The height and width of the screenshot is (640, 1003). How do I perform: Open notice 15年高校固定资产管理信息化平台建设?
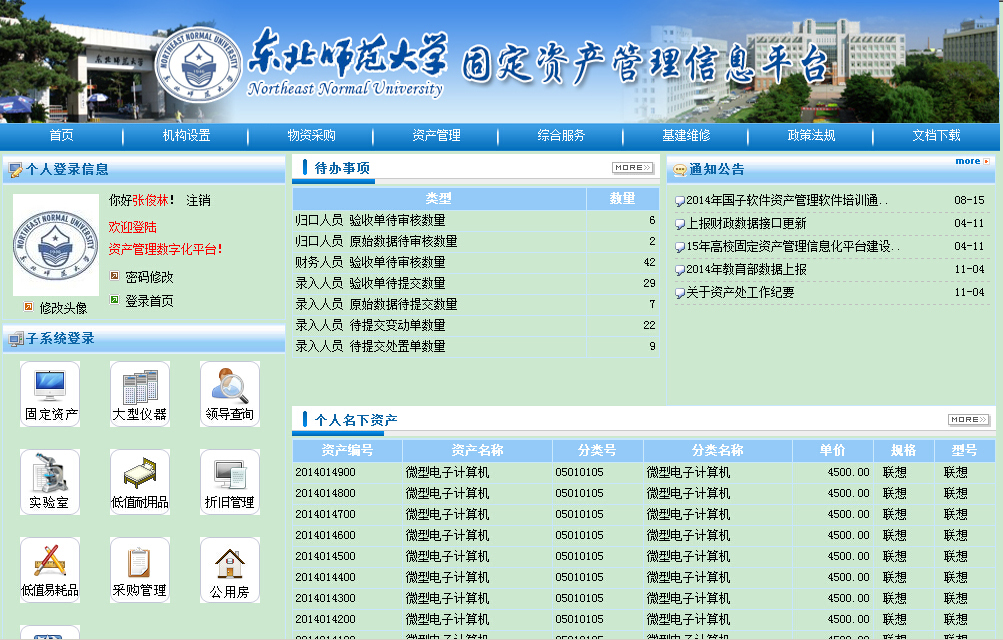793,247
